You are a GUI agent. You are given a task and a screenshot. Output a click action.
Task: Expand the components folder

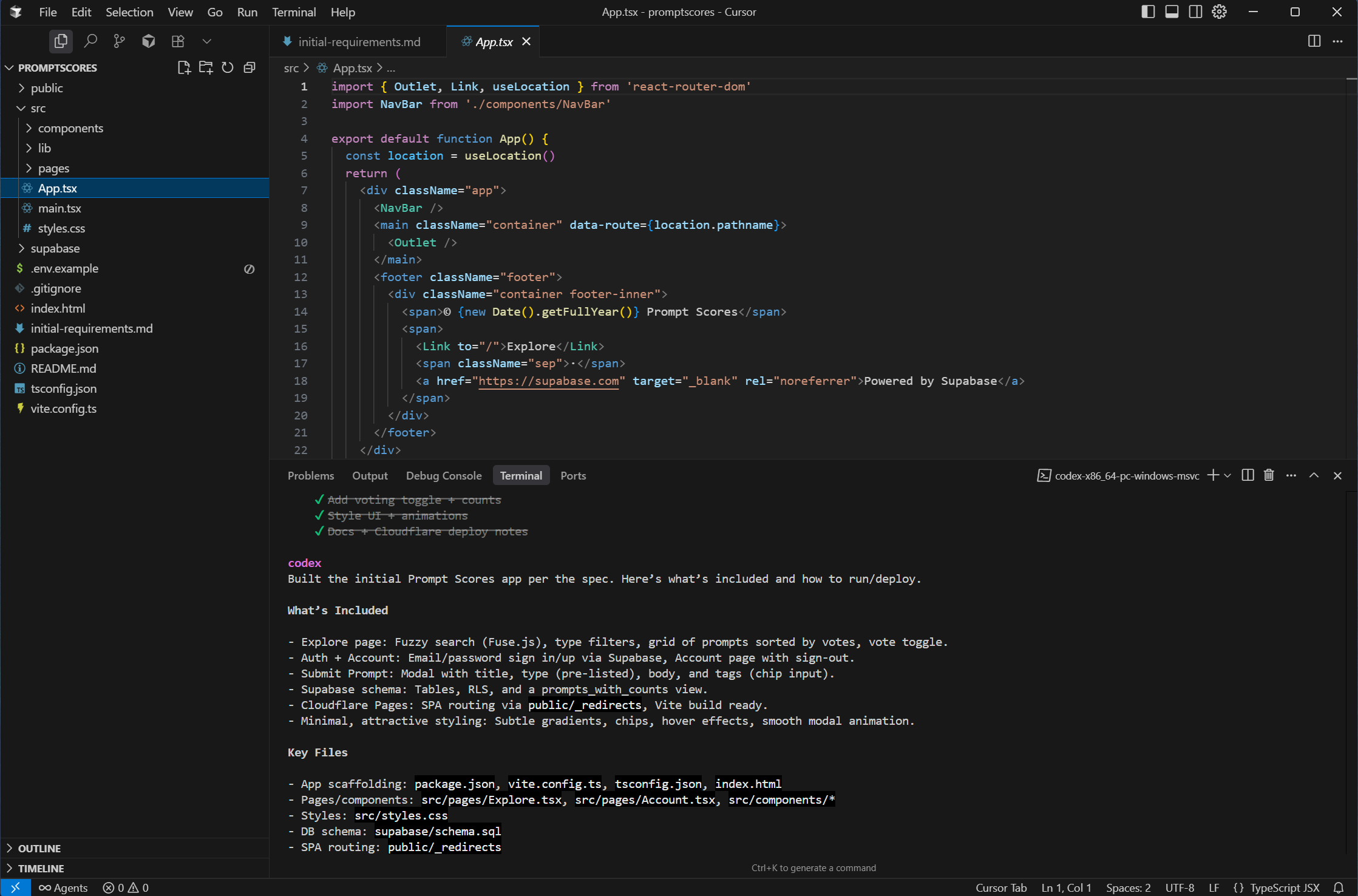point(70,128)
